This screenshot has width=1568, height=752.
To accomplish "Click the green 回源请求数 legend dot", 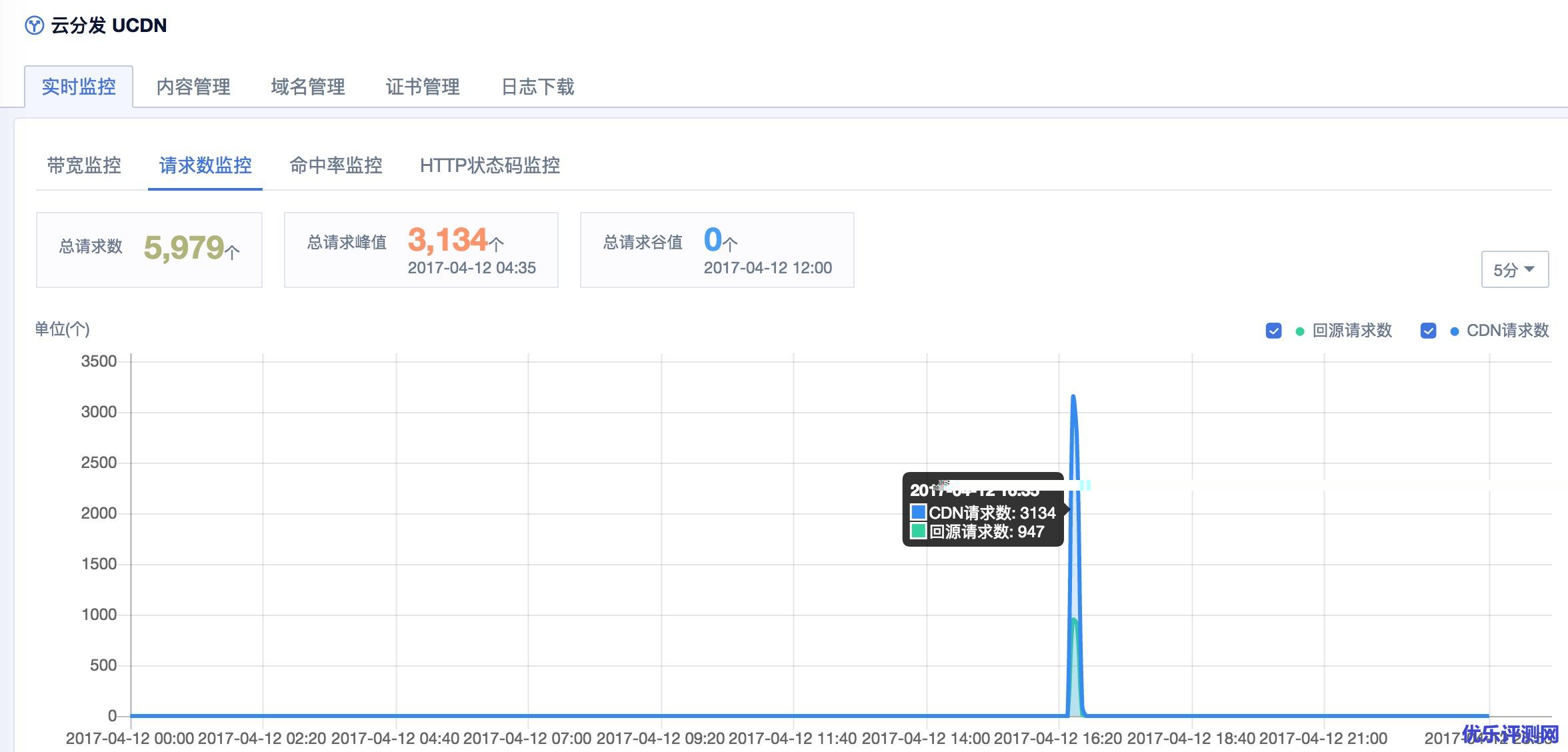I will coord(1299,331).
